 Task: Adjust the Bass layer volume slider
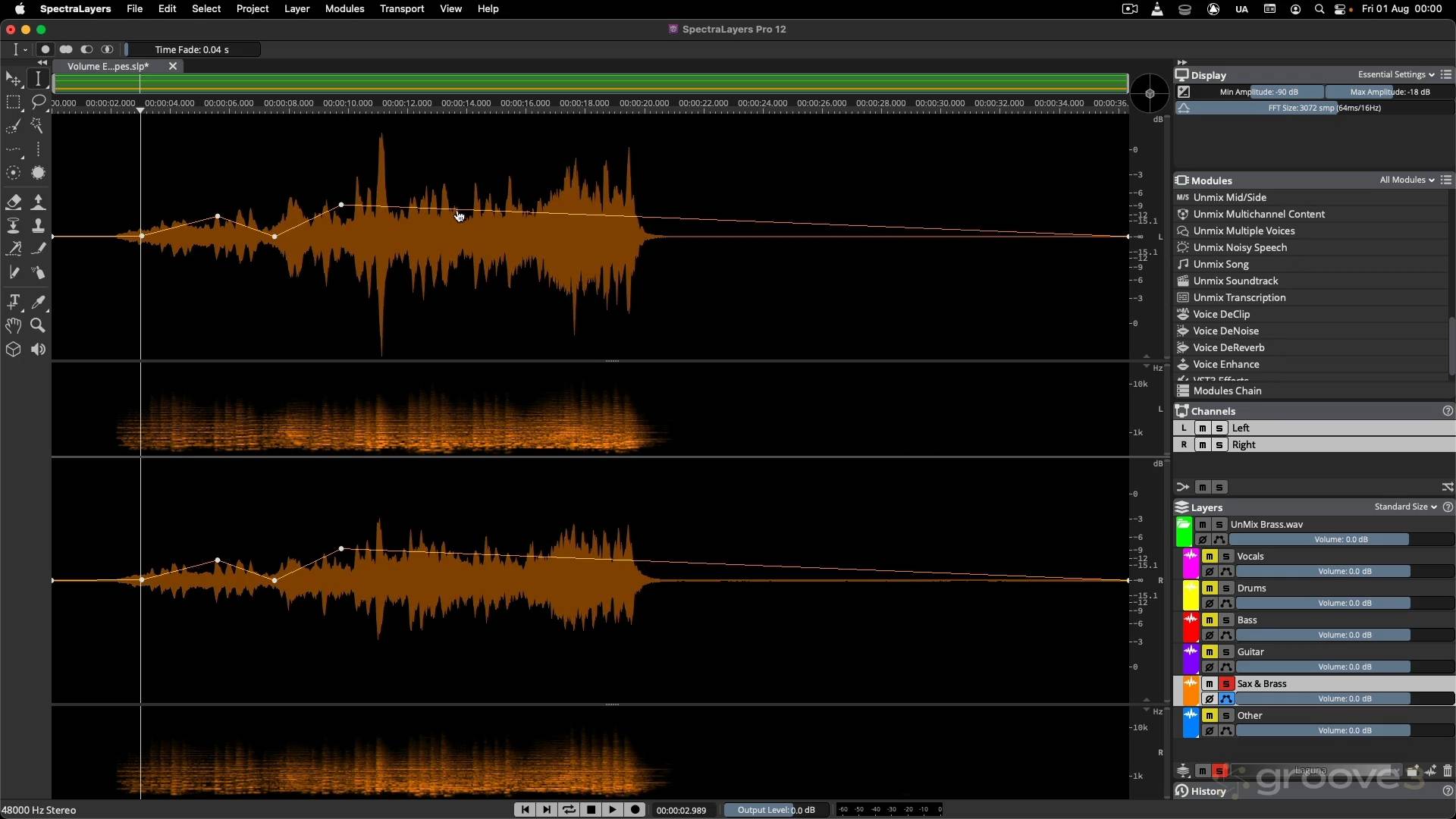click(1344, 635)
